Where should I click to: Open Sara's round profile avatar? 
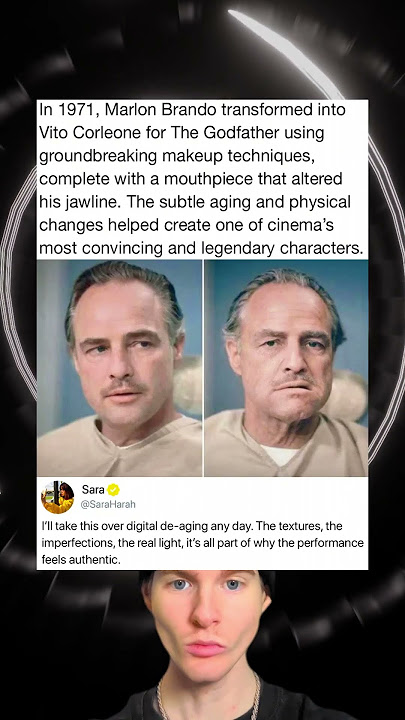57,497
